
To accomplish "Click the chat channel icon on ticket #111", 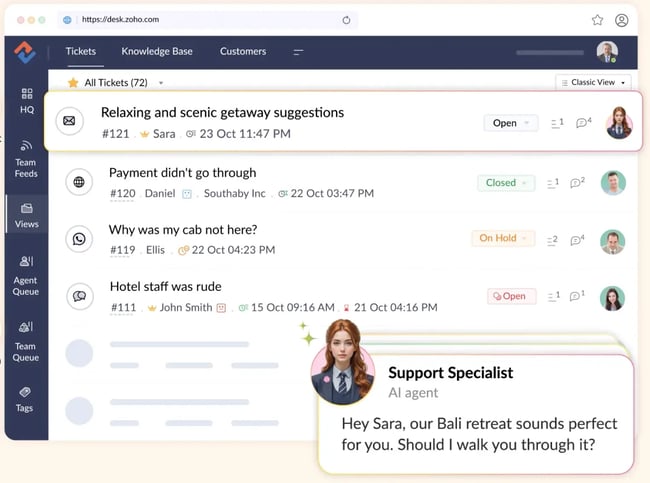I will [79, 296].
